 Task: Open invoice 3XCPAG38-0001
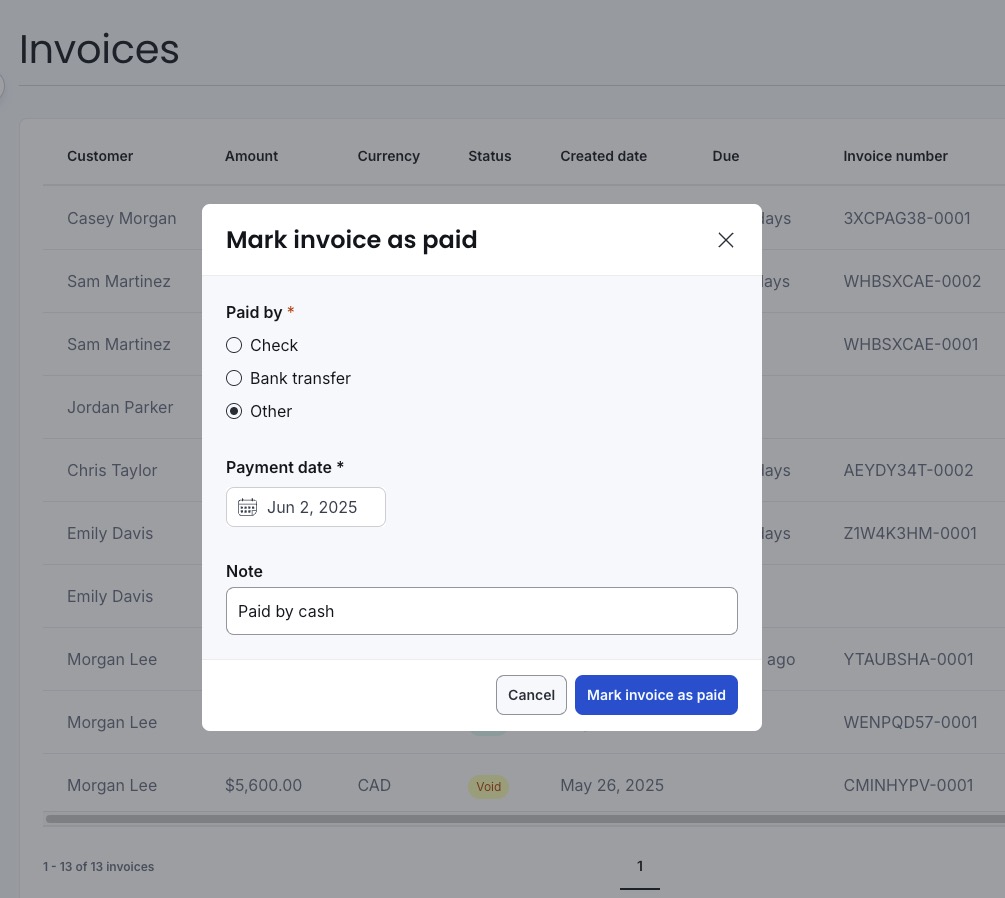(907, 219)
